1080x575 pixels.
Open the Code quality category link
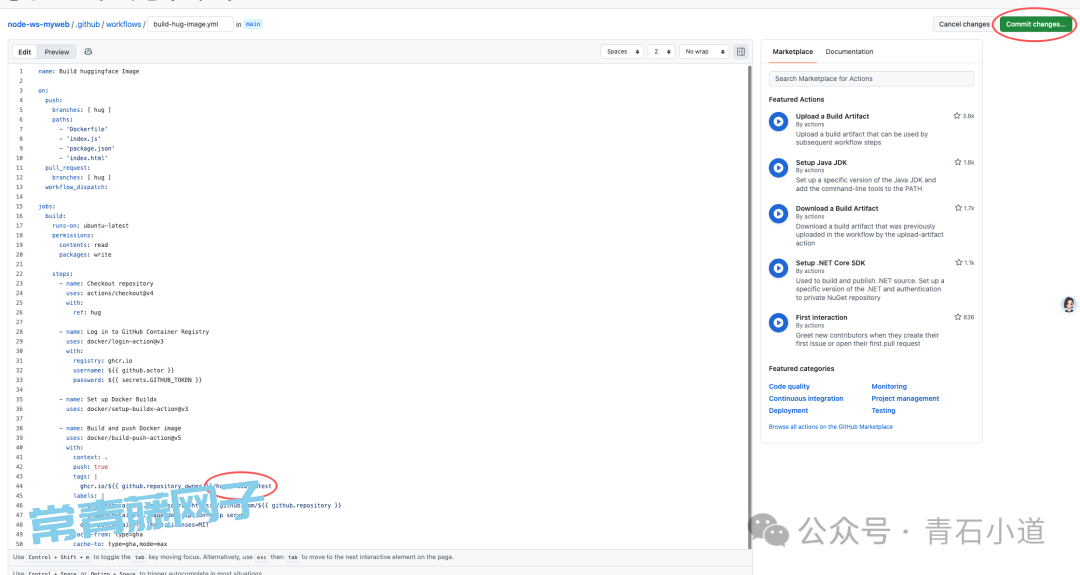point(789,386)
